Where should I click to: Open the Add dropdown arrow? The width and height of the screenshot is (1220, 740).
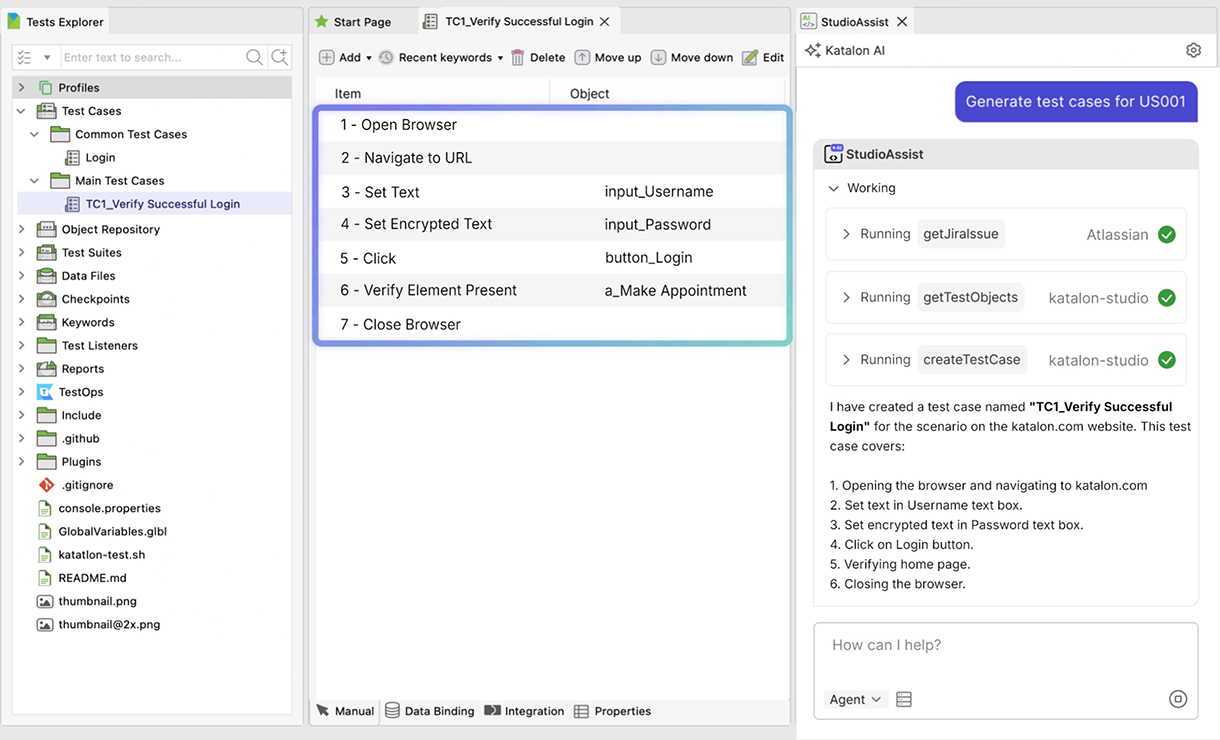[x=368, y=58]
